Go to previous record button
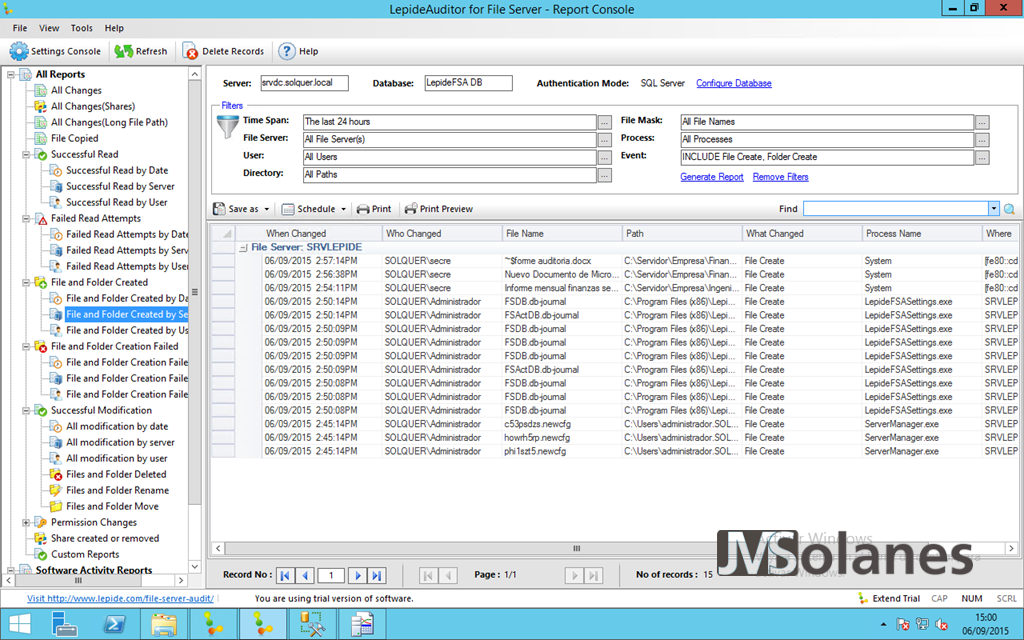This screenshot has width=1024, height=640. [304, 575]
